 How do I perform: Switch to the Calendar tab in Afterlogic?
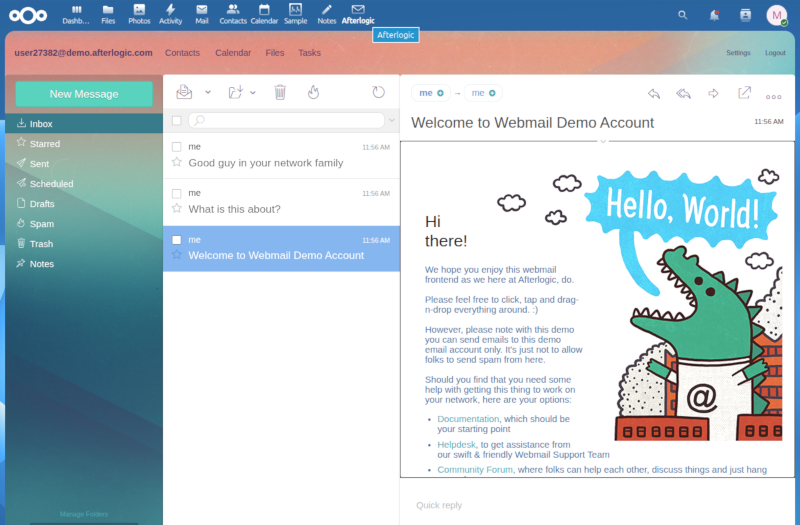pyautogui.click(x=233, y=53)
